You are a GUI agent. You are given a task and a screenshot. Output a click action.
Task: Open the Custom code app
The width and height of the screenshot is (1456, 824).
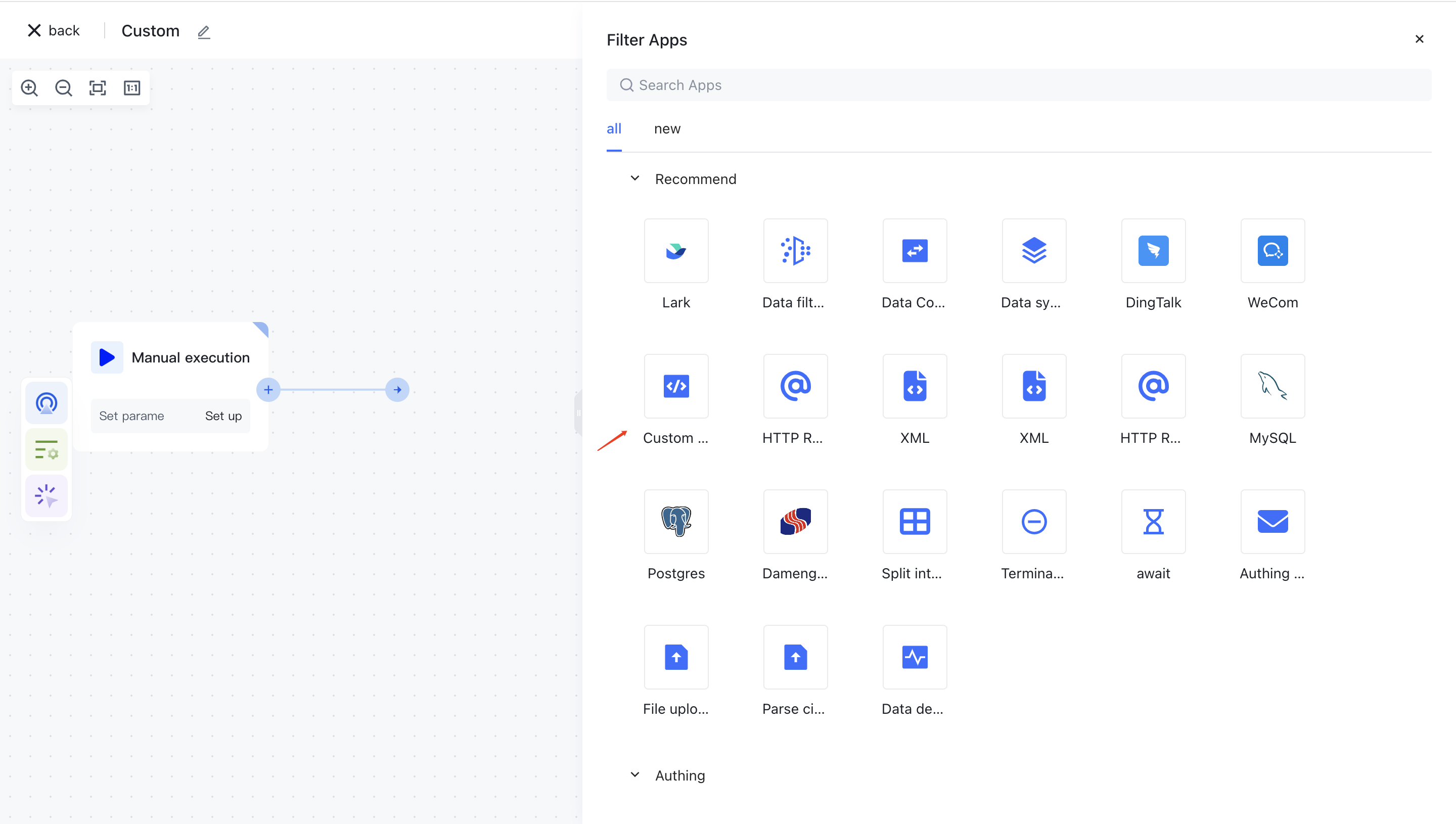(675, 387)
